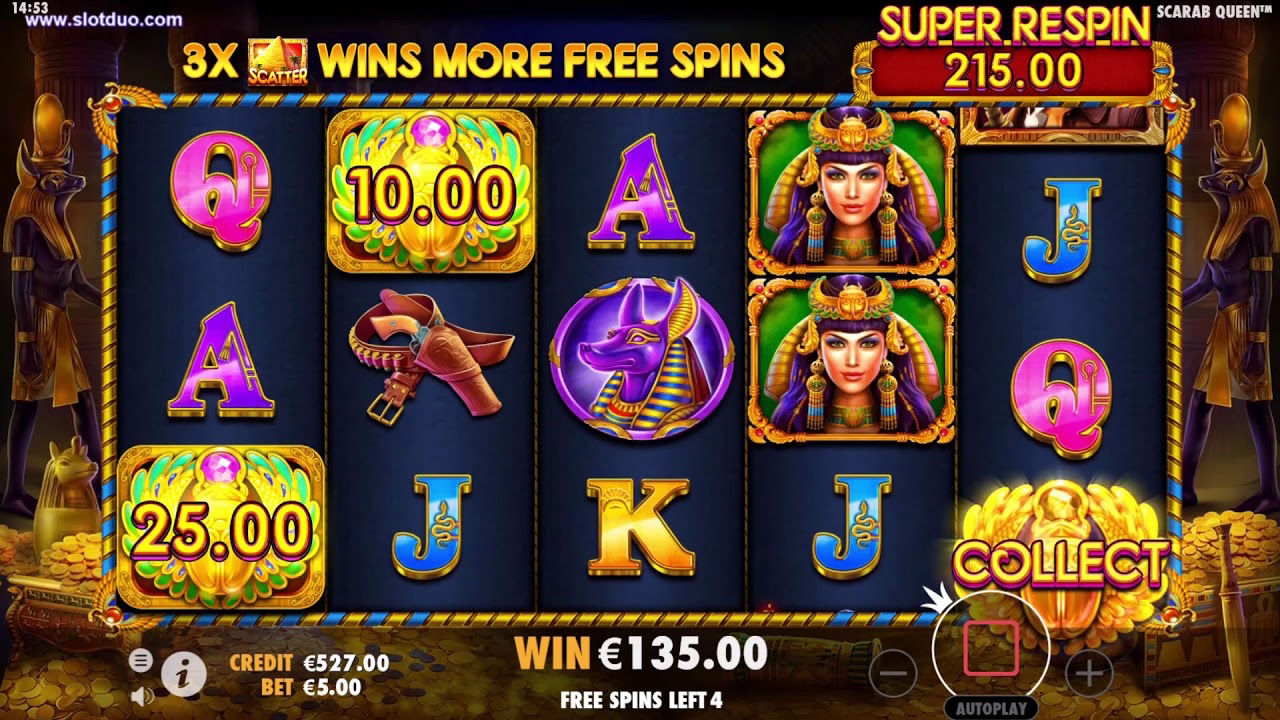Click the gun holster symbol
Viewport: 1280px width, 720px height.
[431, 356]
